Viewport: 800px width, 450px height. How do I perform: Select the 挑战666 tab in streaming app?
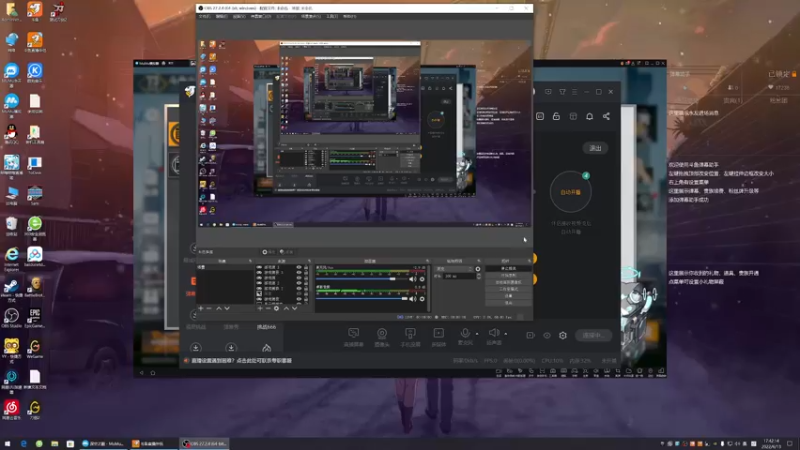266,327
